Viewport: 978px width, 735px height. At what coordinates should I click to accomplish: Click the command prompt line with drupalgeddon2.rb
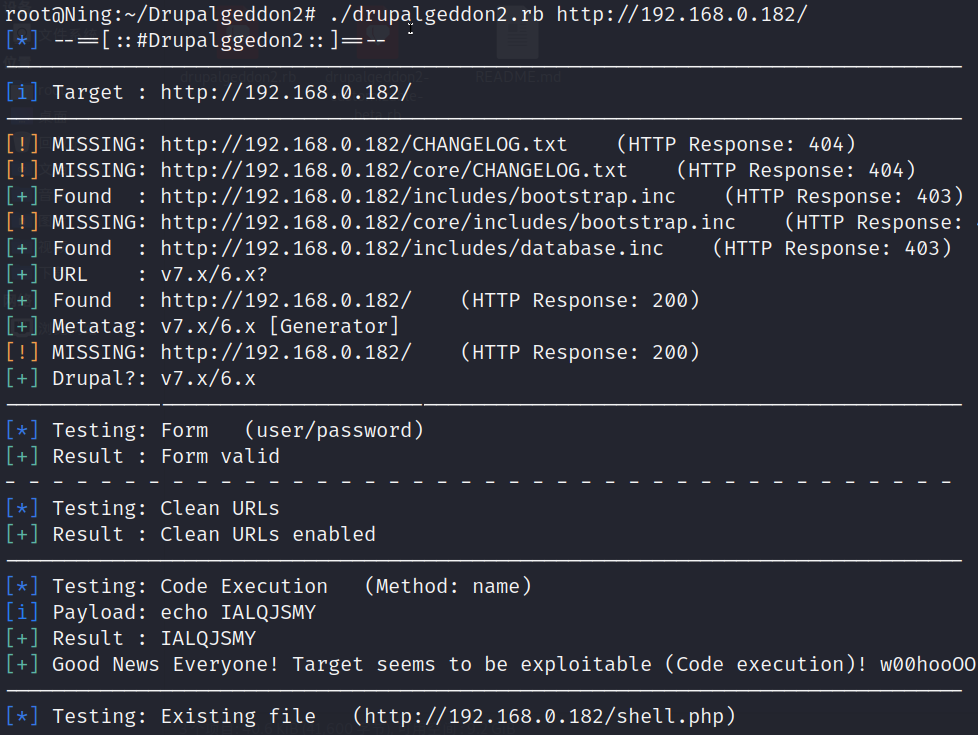(x=406, y=14)
